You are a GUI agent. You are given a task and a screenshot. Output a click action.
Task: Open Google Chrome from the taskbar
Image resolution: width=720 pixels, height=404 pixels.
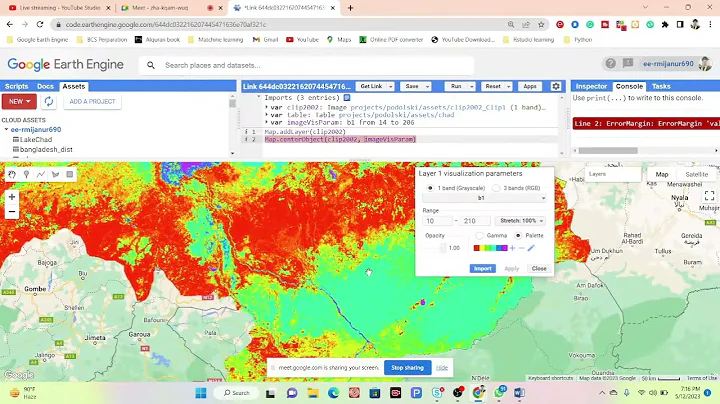tap(478, 393)
